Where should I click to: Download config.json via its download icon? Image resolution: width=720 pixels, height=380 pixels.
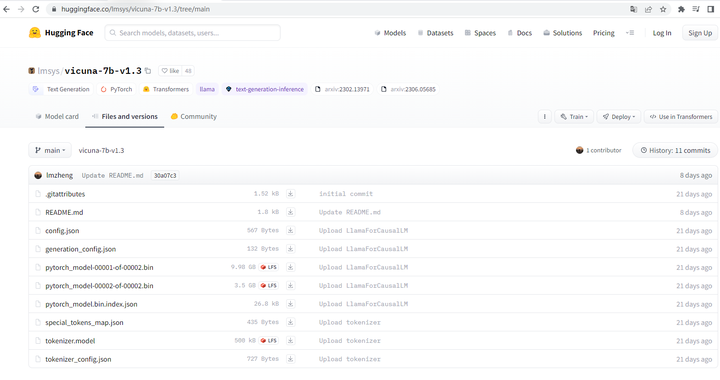[290, 230]
